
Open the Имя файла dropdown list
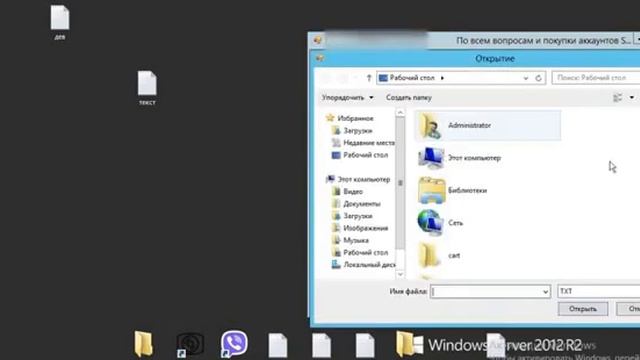coord(545,292)
